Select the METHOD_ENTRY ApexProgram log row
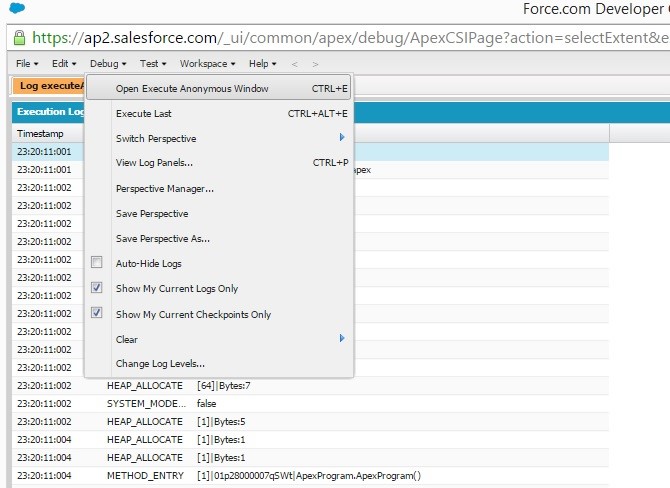The width and height of the screenshot is (670, 488). 300,476
